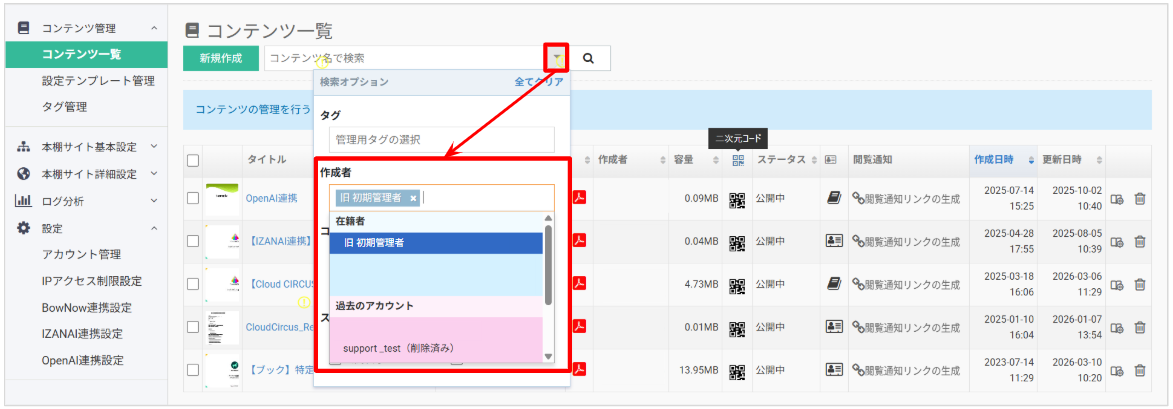The width and height of the screenshot is (1173, 409).
Task: Check the 【Cloud CIRCUS row checkbox
Action: click(193, 283)
